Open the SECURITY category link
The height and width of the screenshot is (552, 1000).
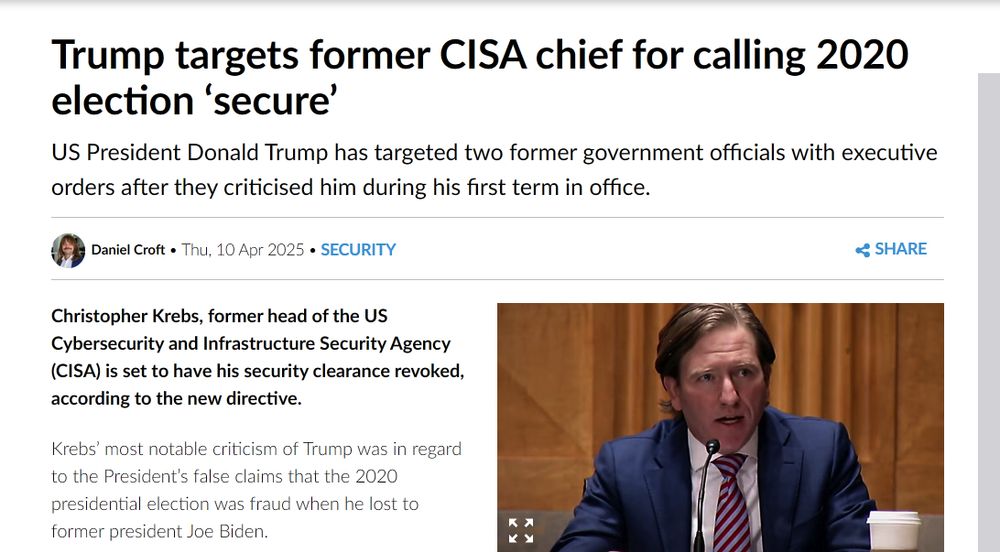[x=358, y=250]
